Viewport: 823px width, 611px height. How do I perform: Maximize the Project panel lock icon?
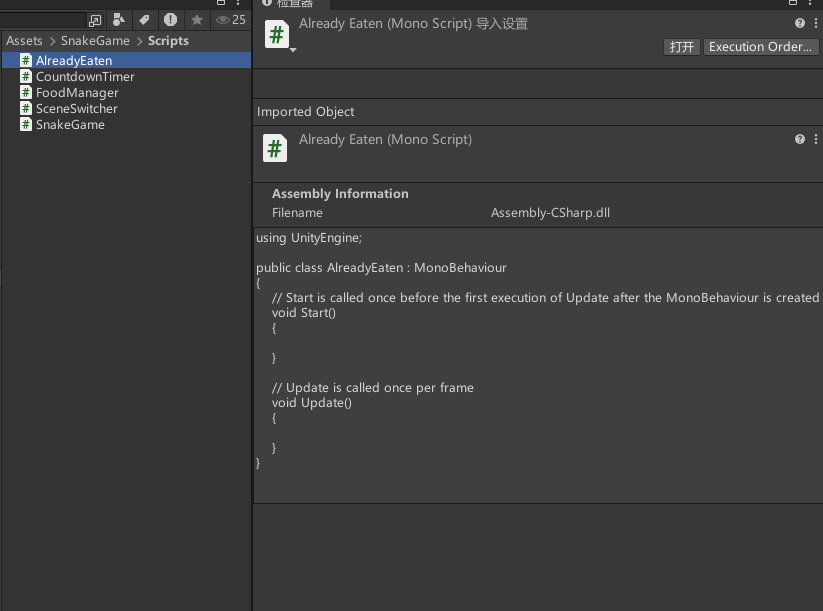(221, 2)
